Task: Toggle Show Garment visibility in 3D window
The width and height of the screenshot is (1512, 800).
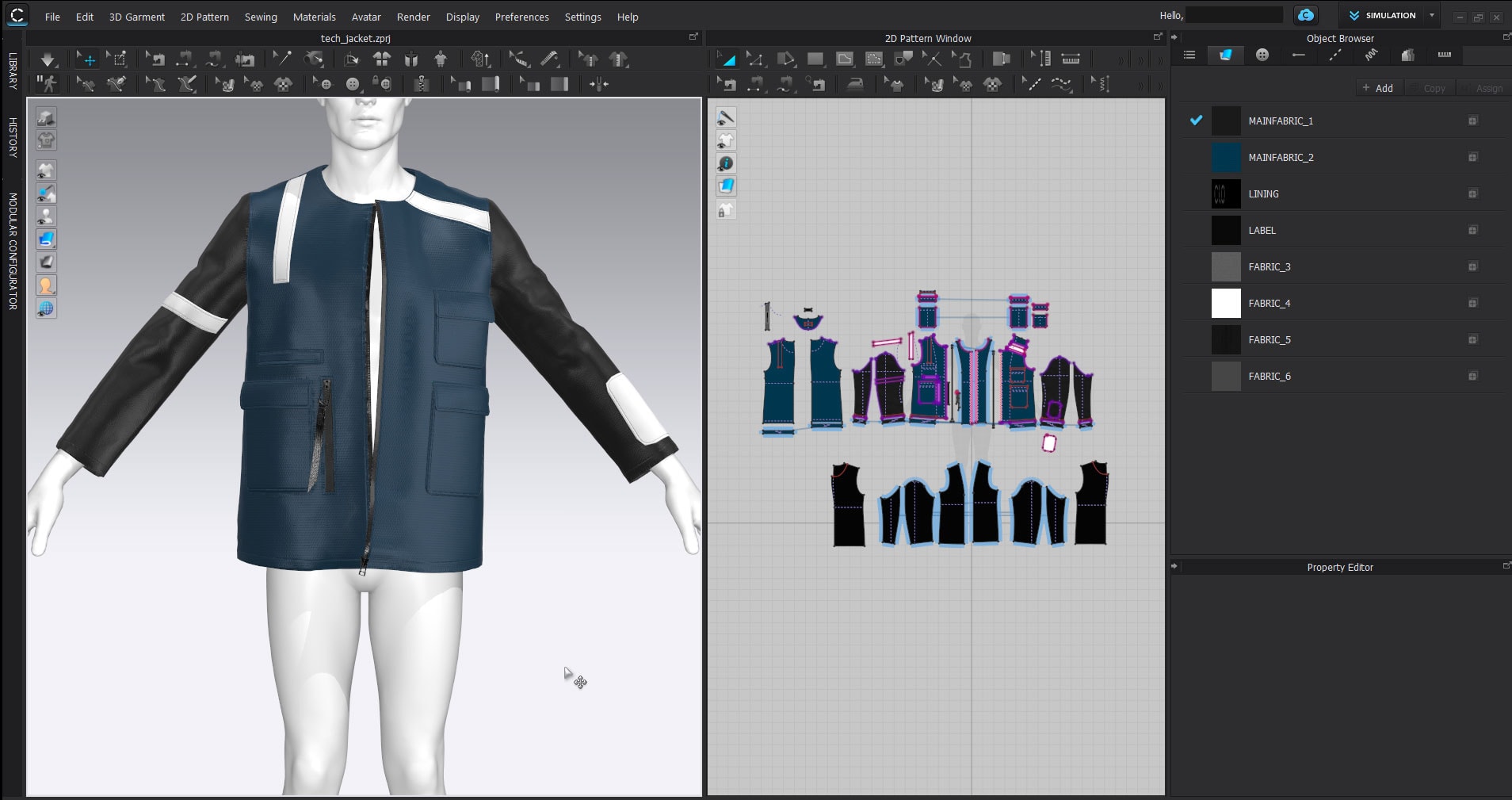Action: tap(46, 170)
